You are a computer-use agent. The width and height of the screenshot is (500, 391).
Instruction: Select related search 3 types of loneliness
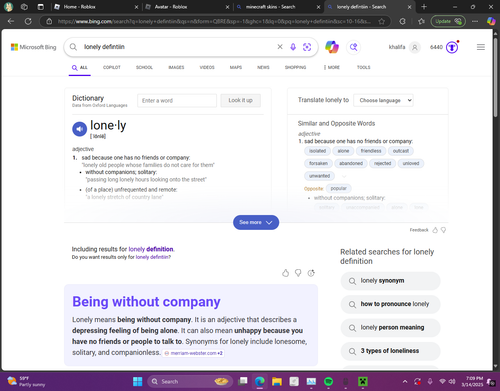point(390,351)
